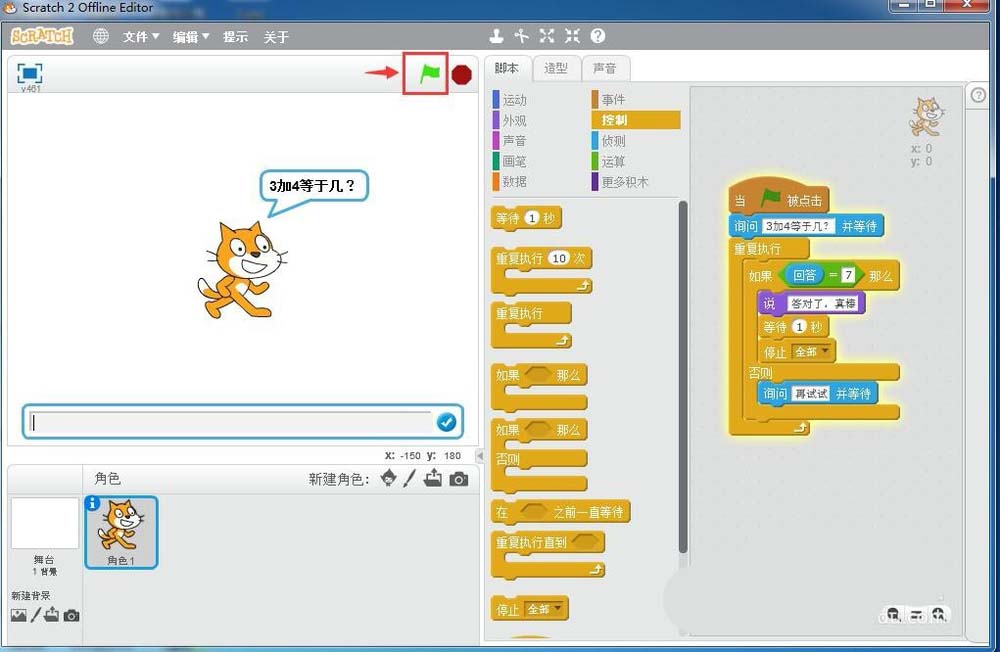The height and width of the screenshot is (652, 1000).
Task: Select the 更多积木 block category
Action: [620, 181]
